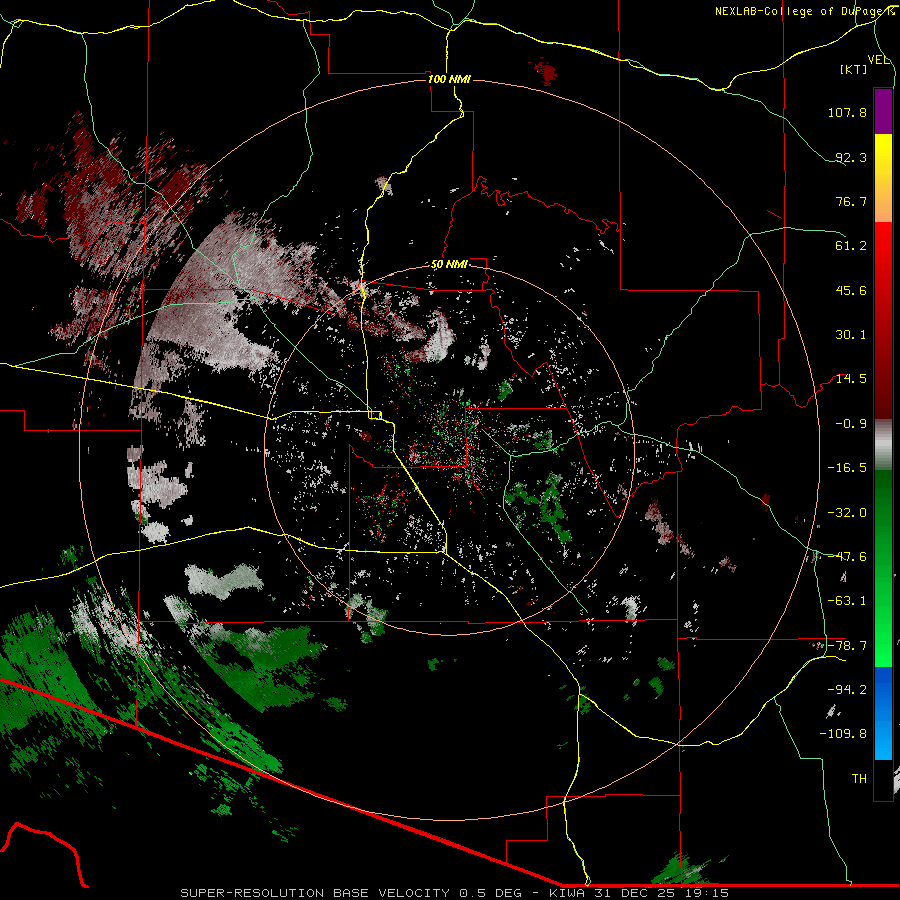
Task: Select the 45.6 legend value
Action: tap(851, 290)
